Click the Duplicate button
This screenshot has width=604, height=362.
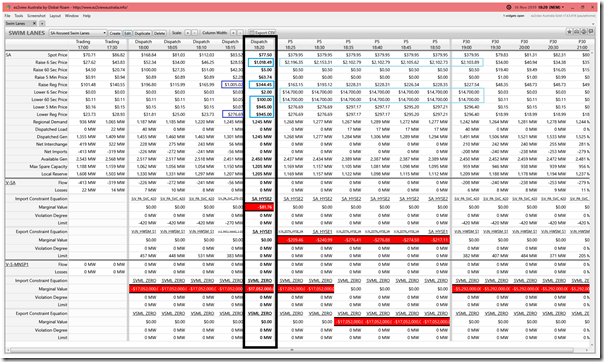click(142, 34)
